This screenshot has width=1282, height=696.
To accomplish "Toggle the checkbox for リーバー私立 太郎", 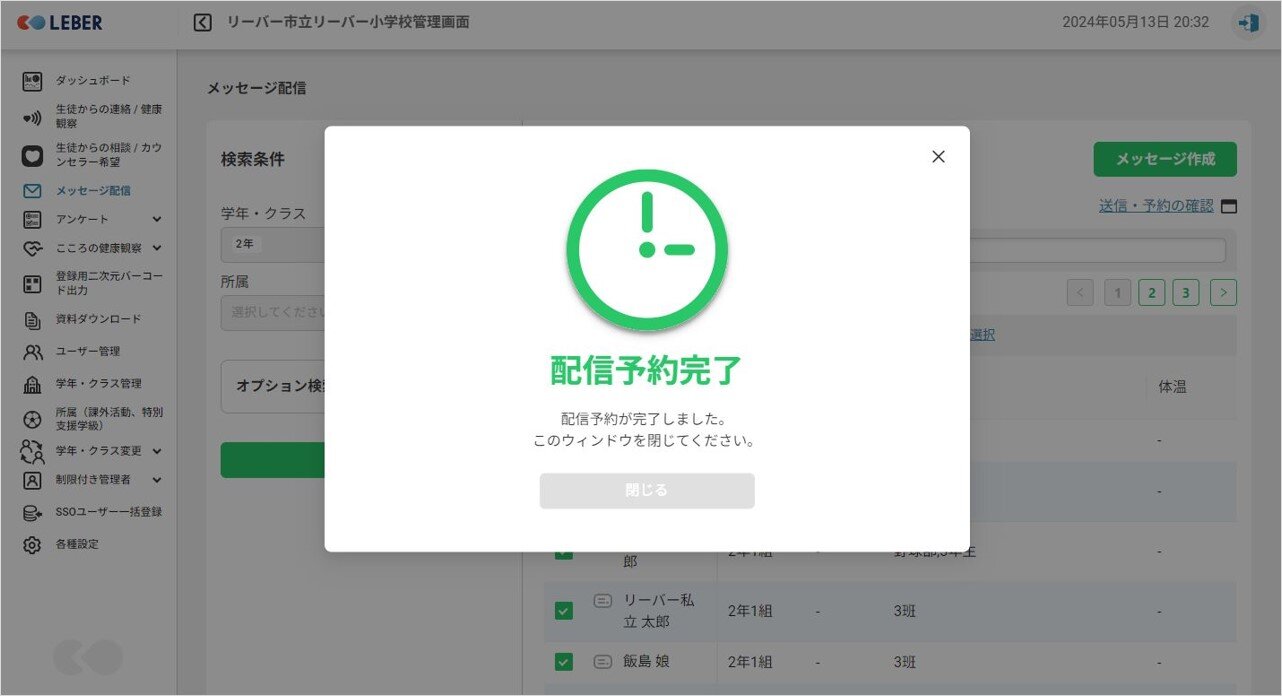I will coord(564,610).
